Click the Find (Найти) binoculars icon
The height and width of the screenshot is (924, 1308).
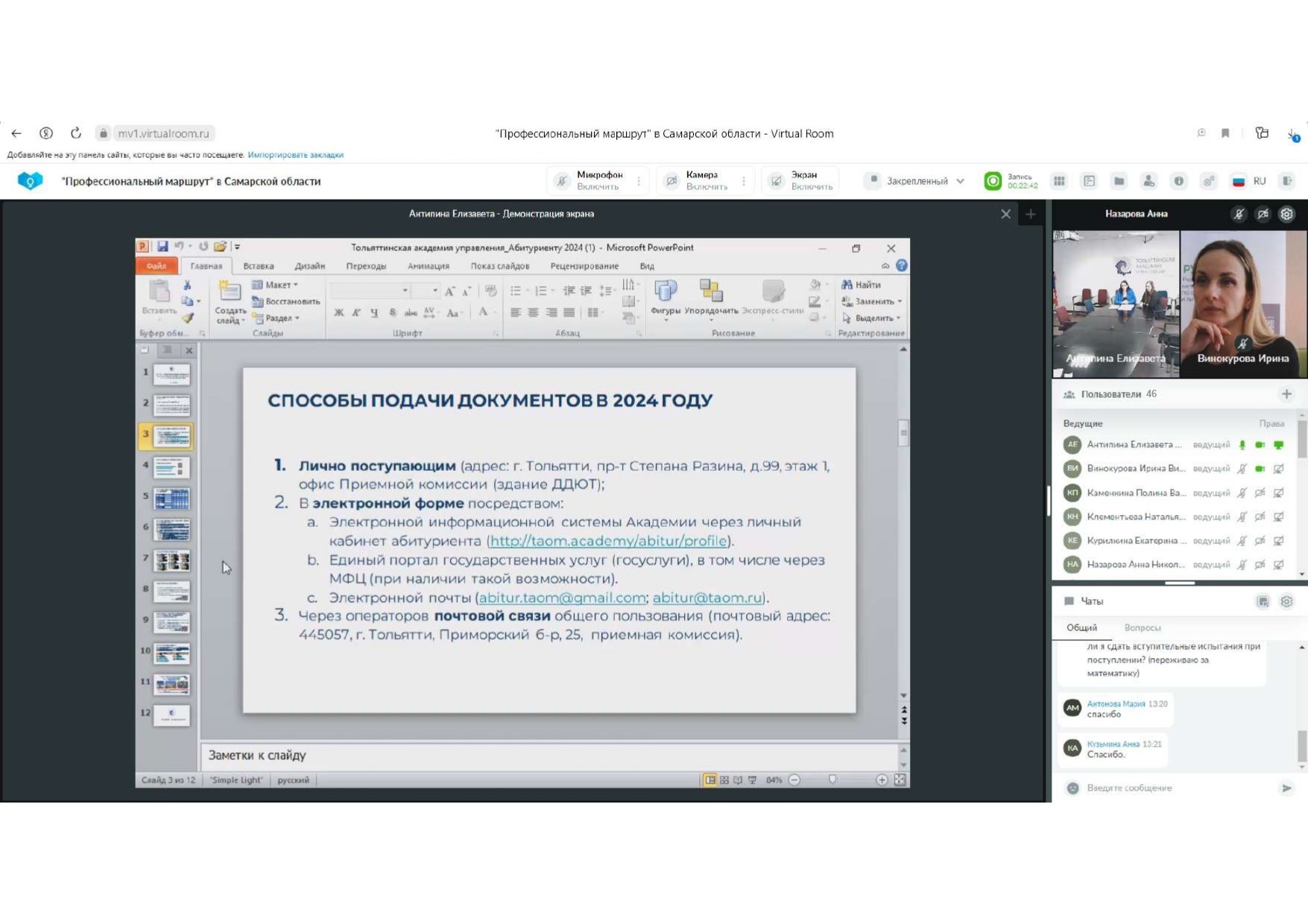847,285
